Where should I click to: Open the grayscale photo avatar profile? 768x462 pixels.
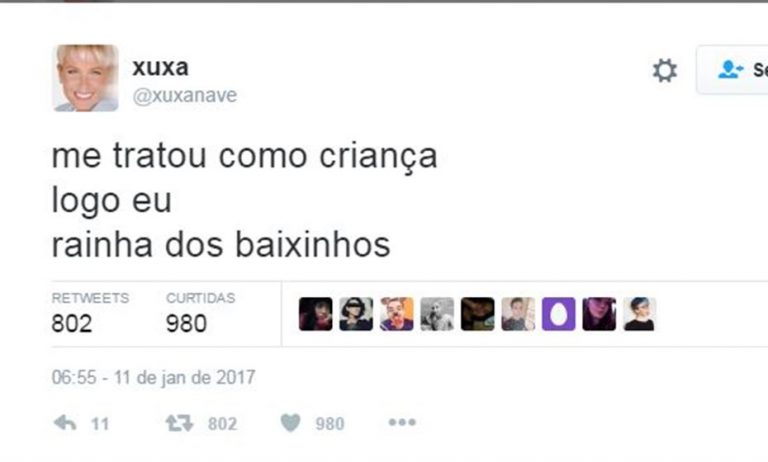pyautogui.click(x=437, y=314)
